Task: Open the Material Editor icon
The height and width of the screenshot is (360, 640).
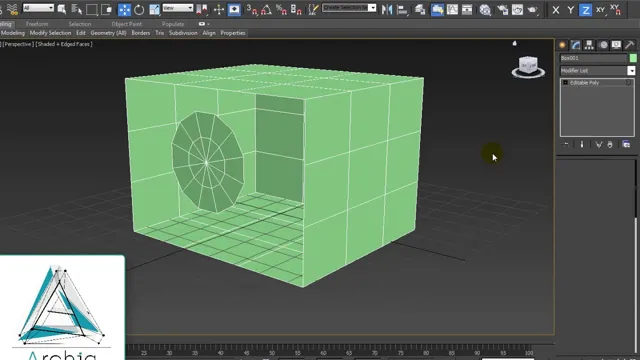Action: 485,9
